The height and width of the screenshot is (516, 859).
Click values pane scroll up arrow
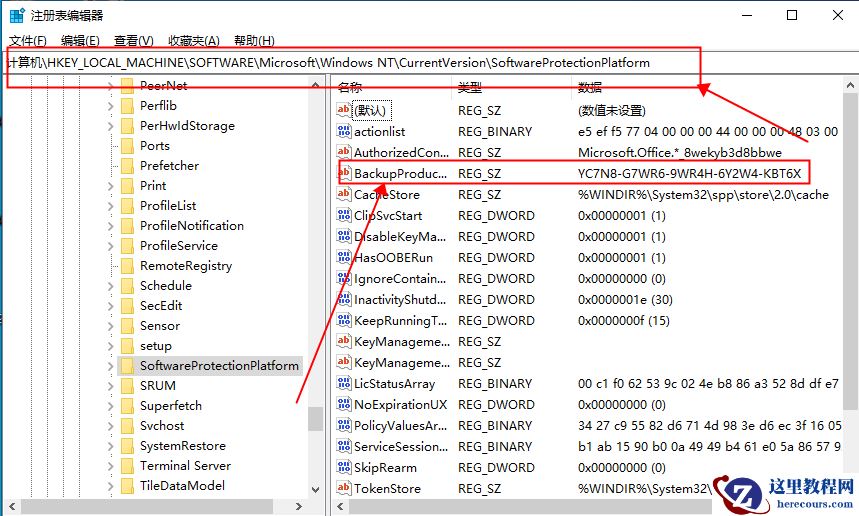click(x=850, y=85)
